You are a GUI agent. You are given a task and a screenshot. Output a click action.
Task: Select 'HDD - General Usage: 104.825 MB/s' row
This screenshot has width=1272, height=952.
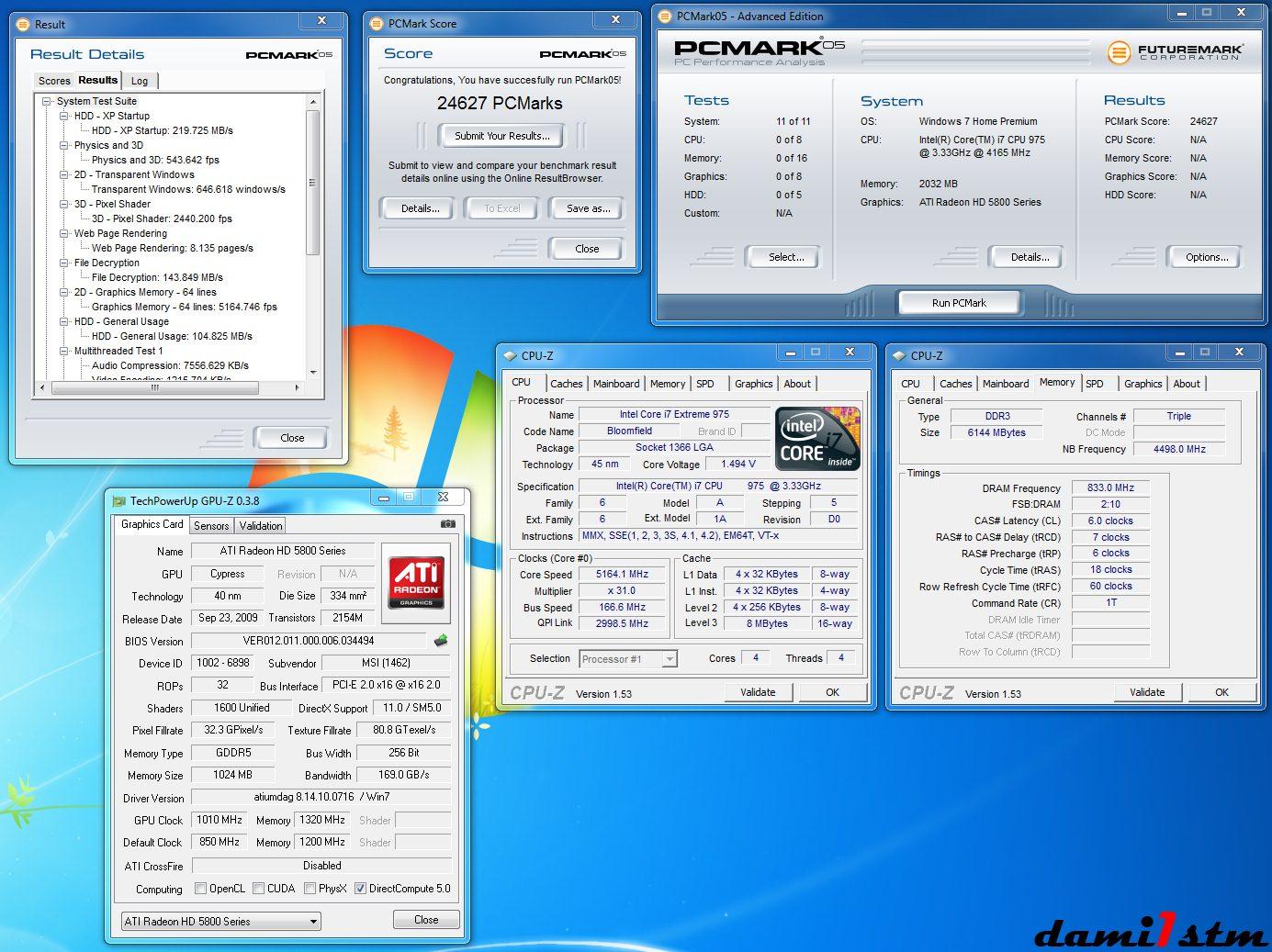point(172,336)
